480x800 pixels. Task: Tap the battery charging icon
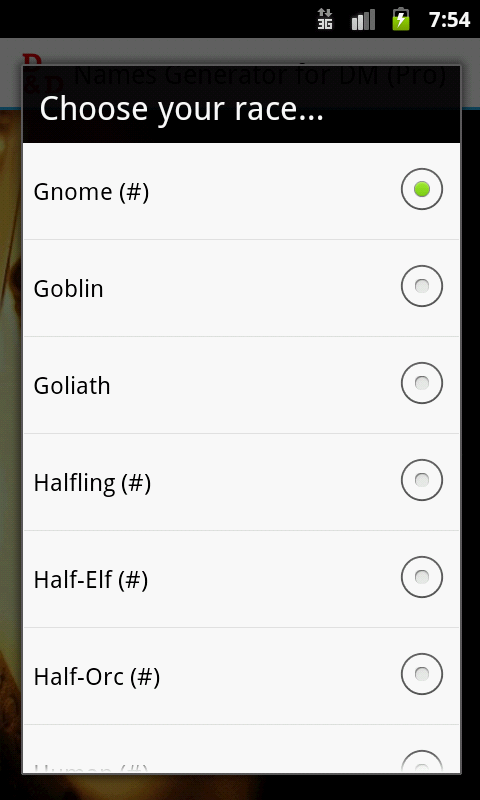[x=401, y=19]
